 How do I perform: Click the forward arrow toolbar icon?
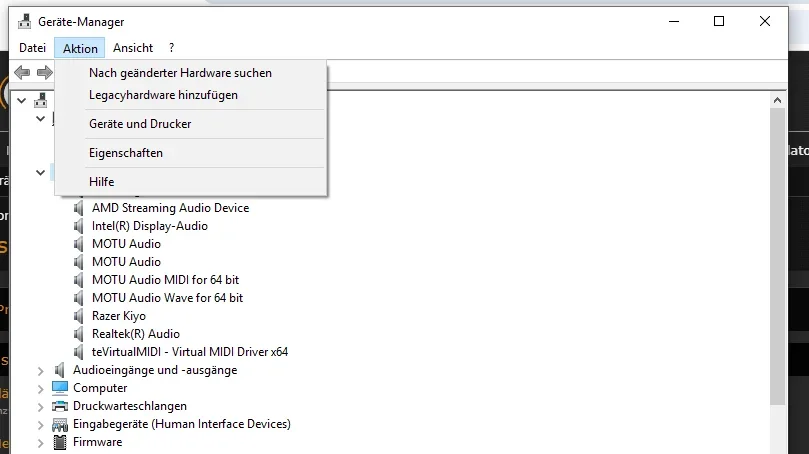[45, 73]
